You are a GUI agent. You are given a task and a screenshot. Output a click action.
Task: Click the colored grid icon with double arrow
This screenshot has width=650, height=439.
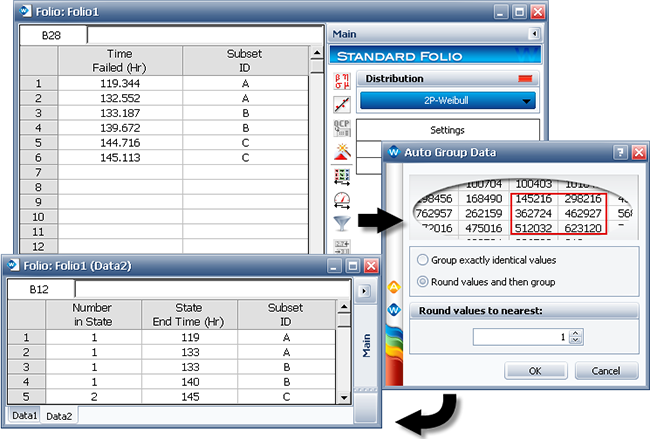pos(342,177)
